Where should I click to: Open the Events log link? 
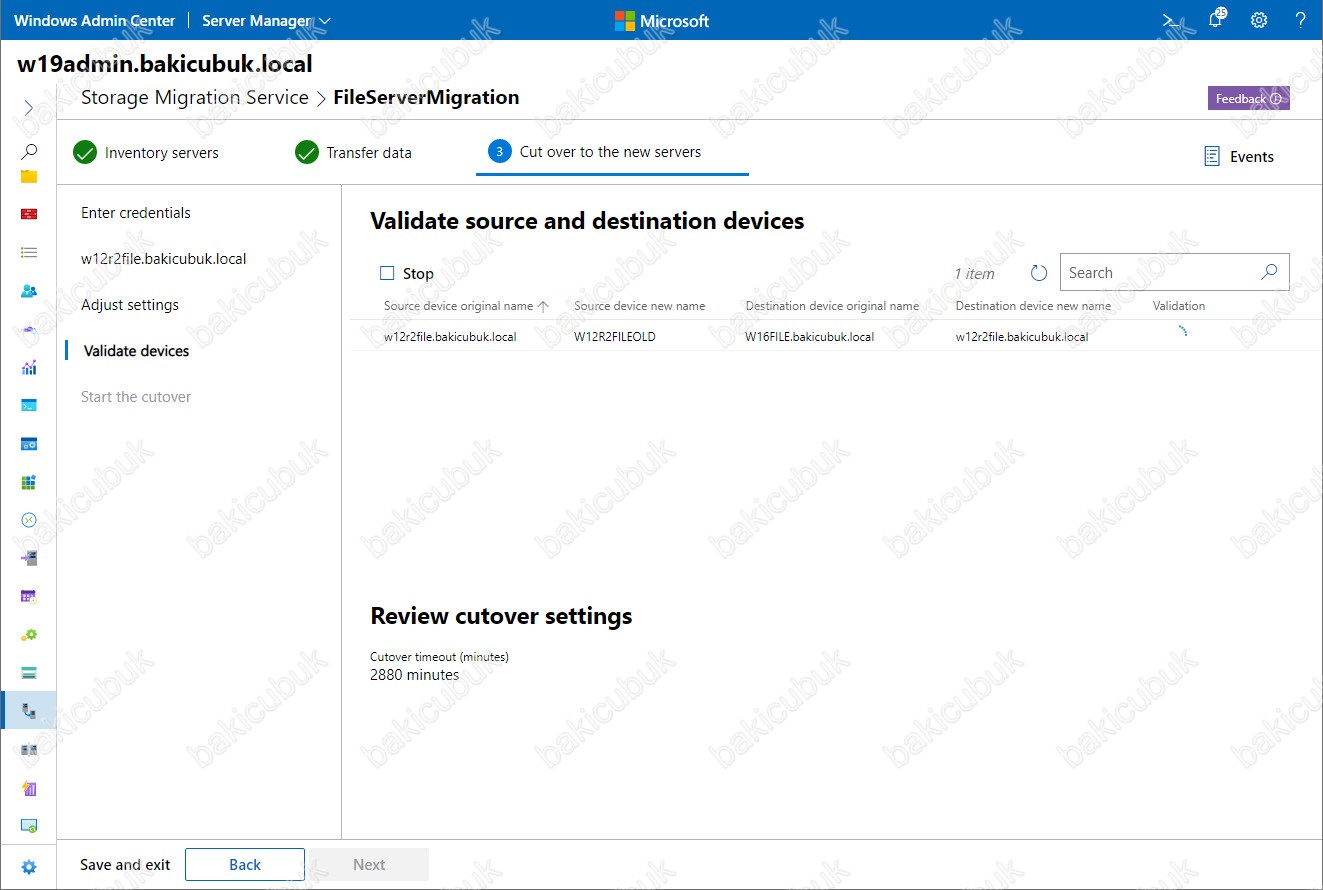click(x=1239, y=156)
